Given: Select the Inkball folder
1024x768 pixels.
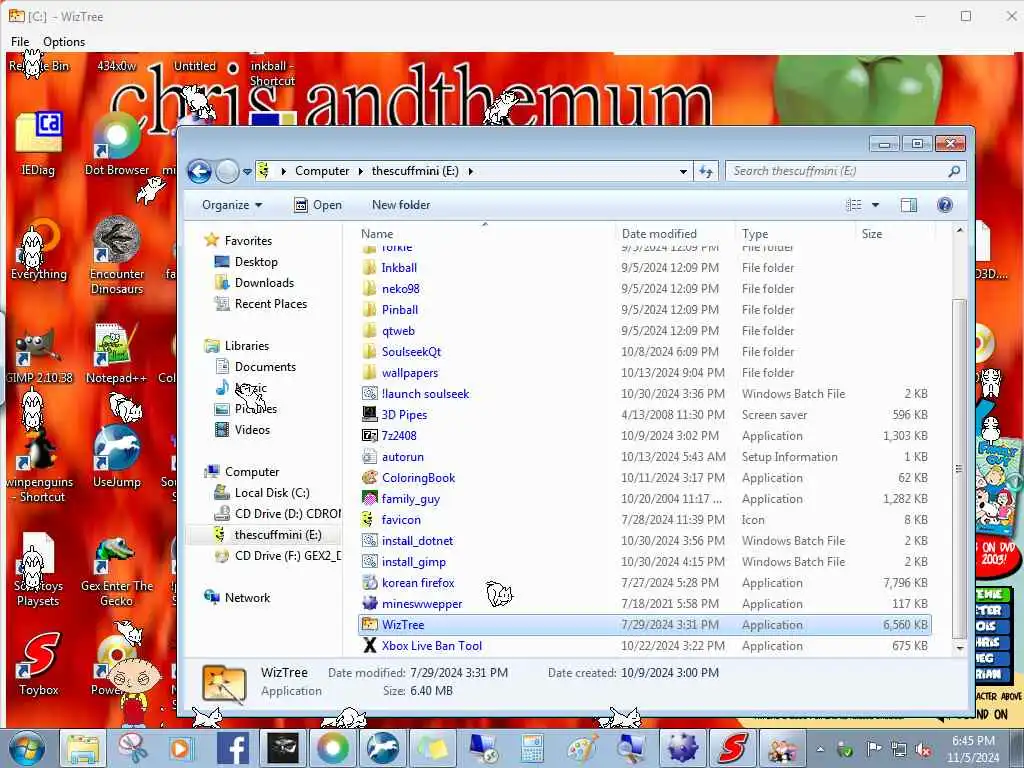Looking at the screenshot, I should tap(399, 268).
